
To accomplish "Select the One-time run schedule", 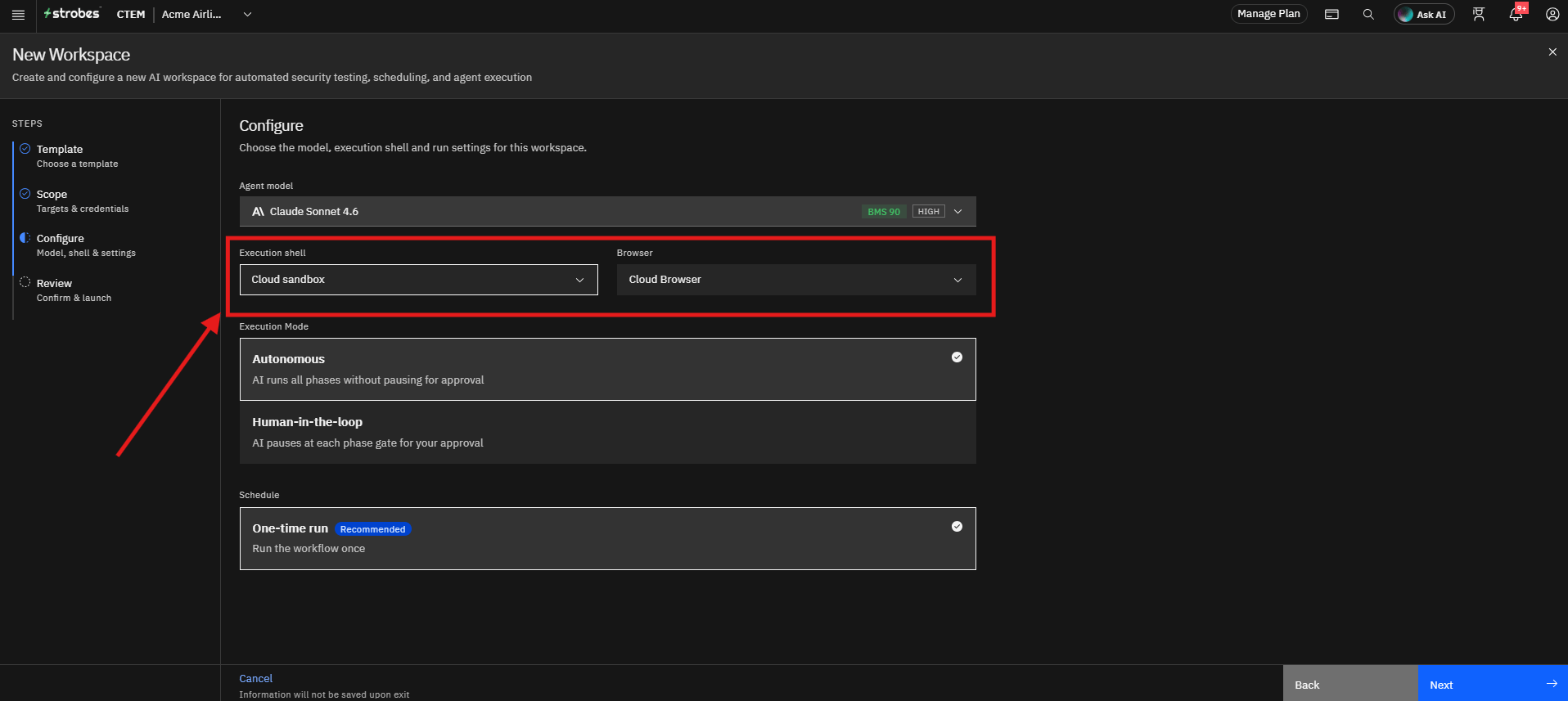I will point(607,538).
